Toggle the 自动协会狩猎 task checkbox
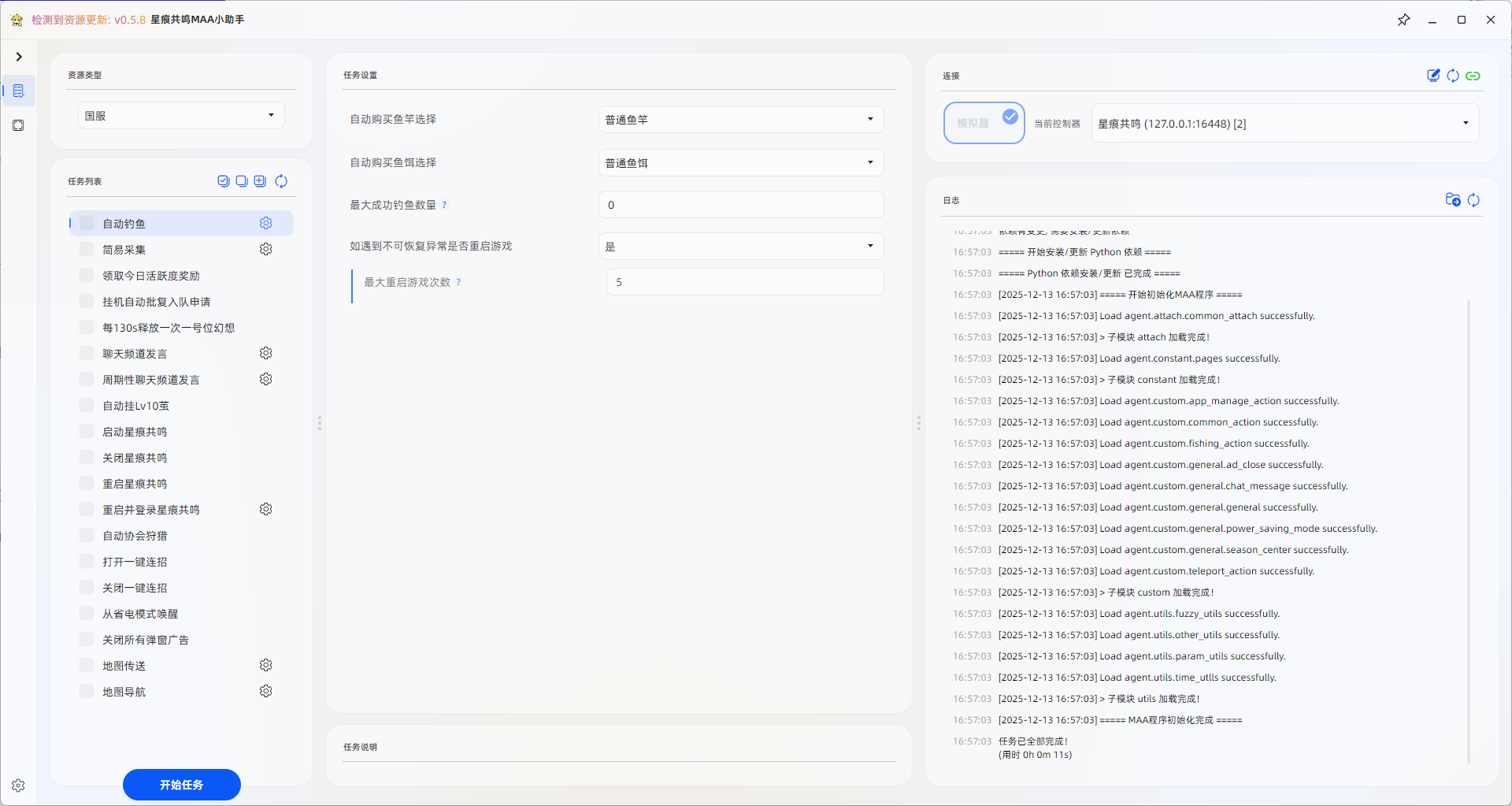This screenshot has width=1512, height=806. pos(87,535)
